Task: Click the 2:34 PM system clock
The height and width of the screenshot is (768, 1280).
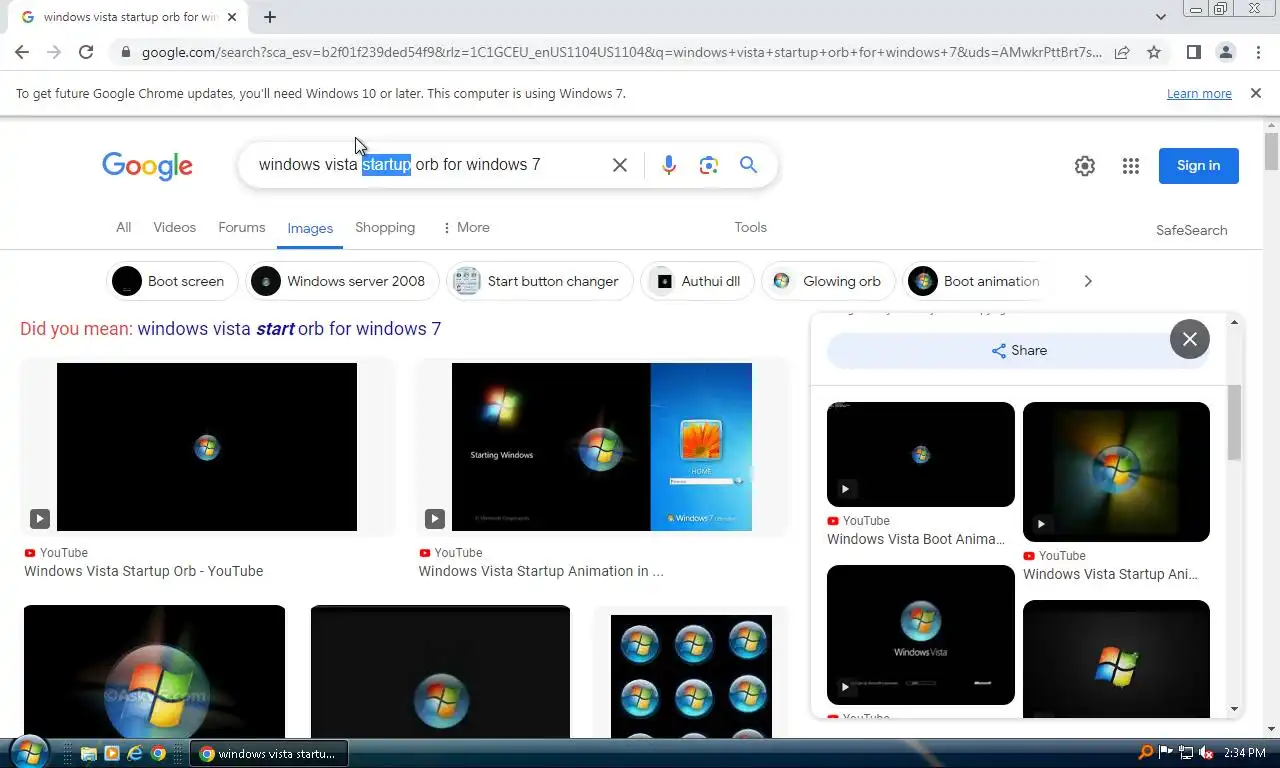Action: (x=1245, y=753)
